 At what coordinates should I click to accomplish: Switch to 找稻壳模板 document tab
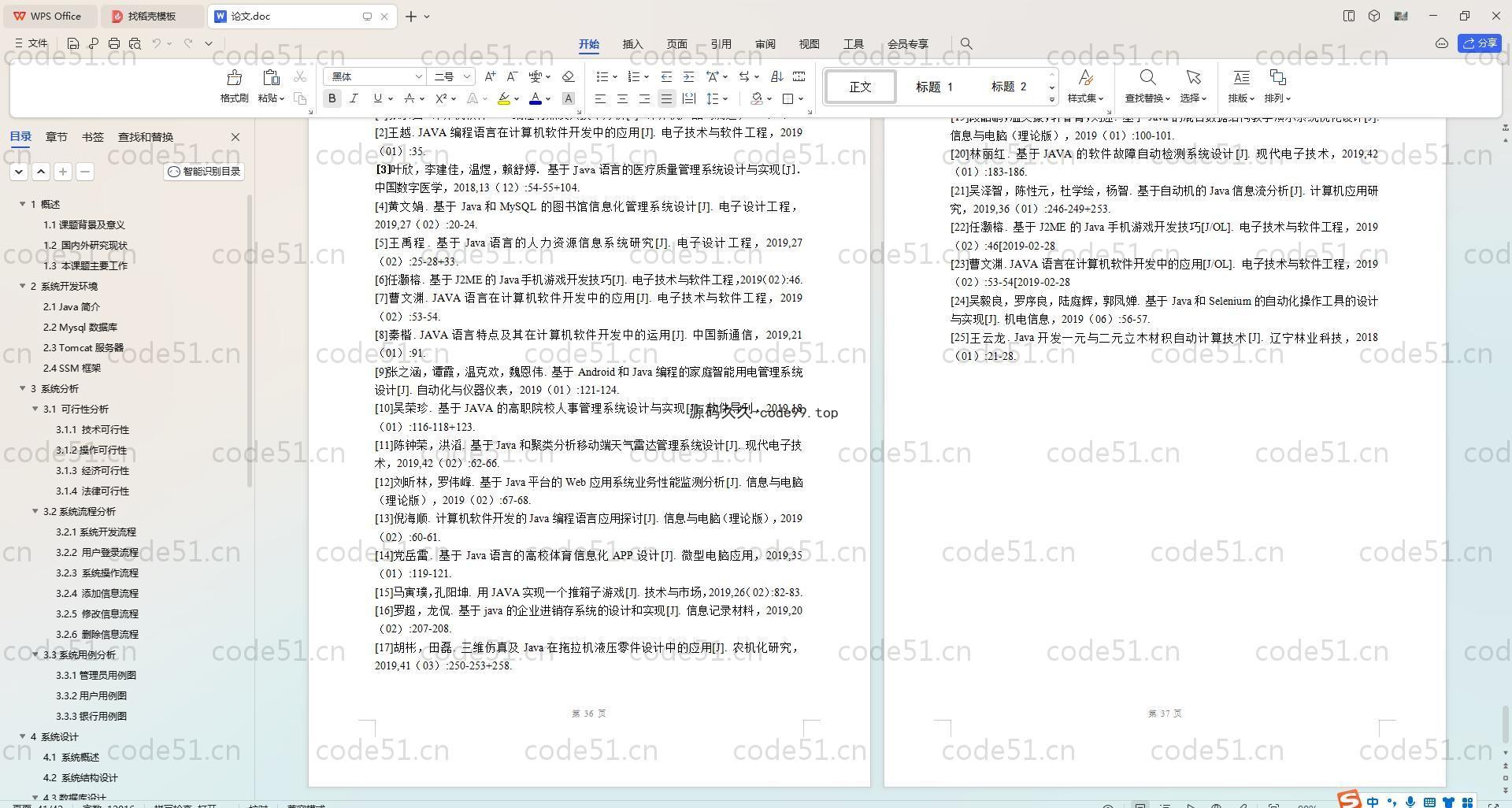(x=152, y=16)
